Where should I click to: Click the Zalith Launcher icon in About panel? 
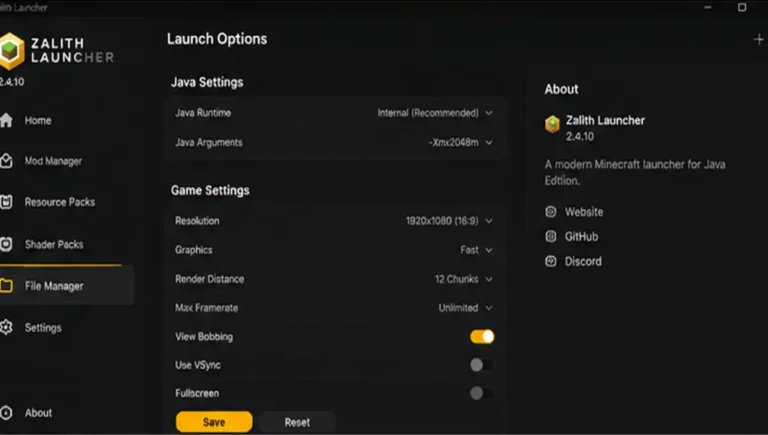[552, 124]
